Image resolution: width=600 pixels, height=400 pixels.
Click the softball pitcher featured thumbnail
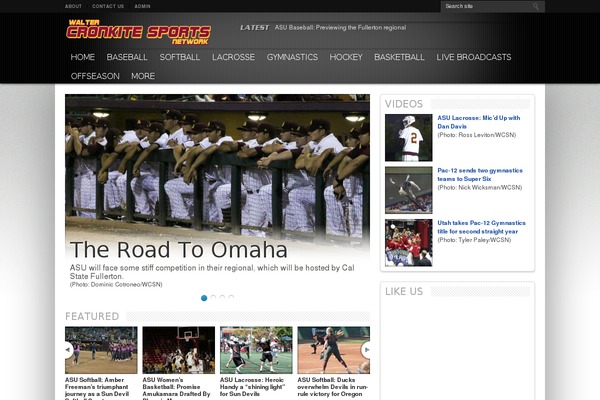pyautogui.click(x=334, y=350)
